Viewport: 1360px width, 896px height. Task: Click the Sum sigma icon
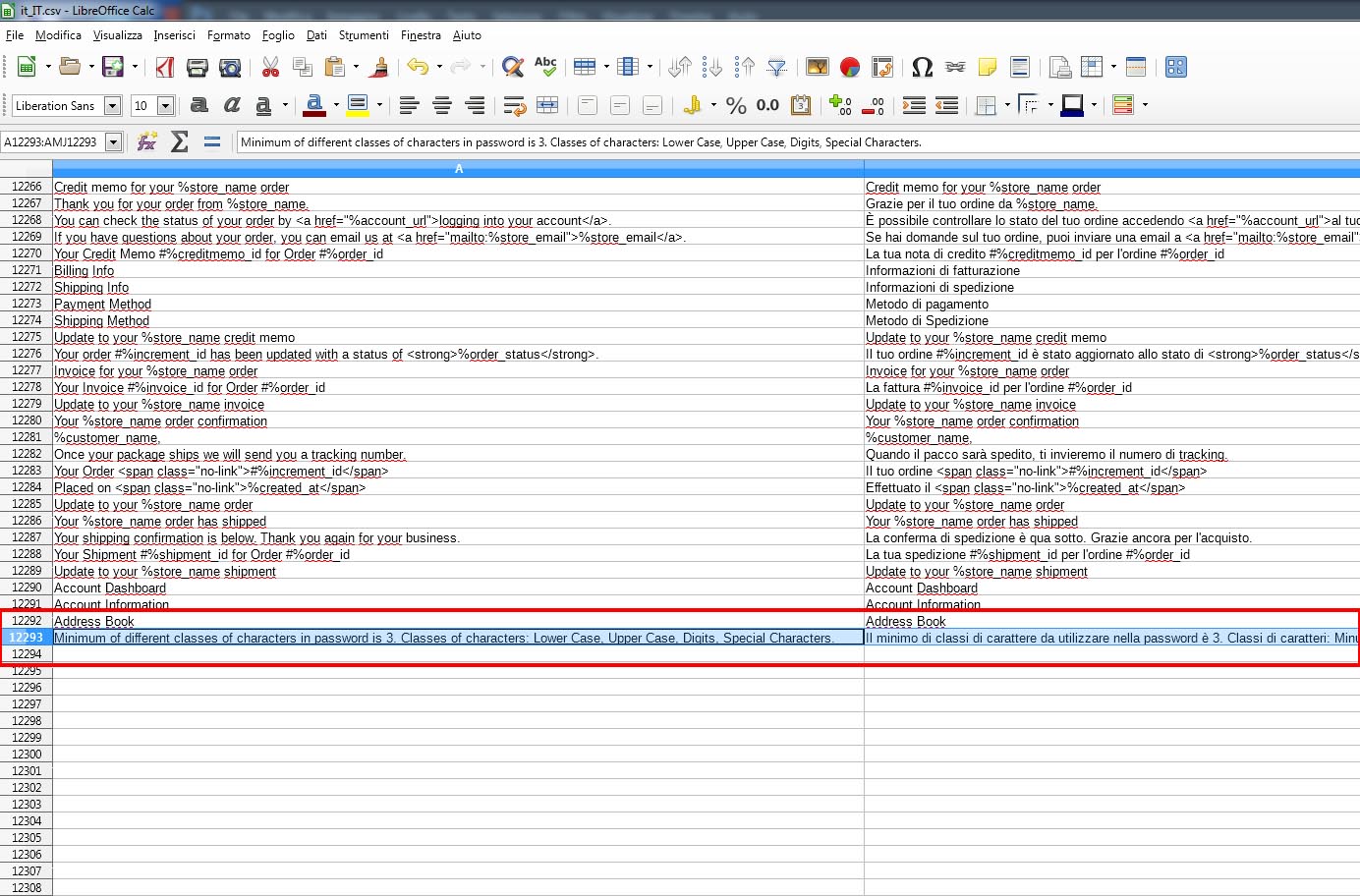[x=180, y=141]
